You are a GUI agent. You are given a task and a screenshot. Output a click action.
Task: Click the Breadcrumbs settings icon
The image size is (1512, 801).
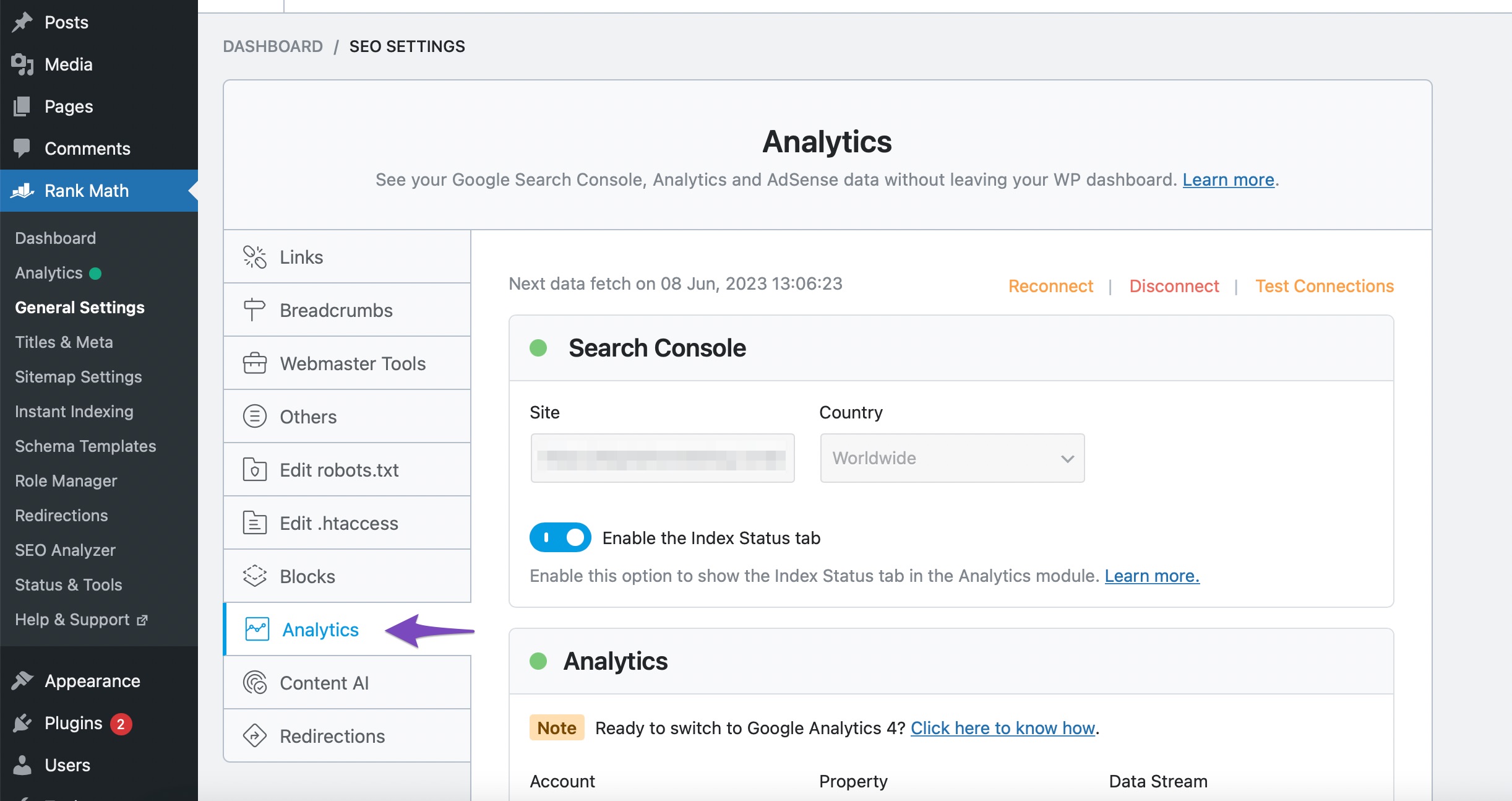point(253,309)
